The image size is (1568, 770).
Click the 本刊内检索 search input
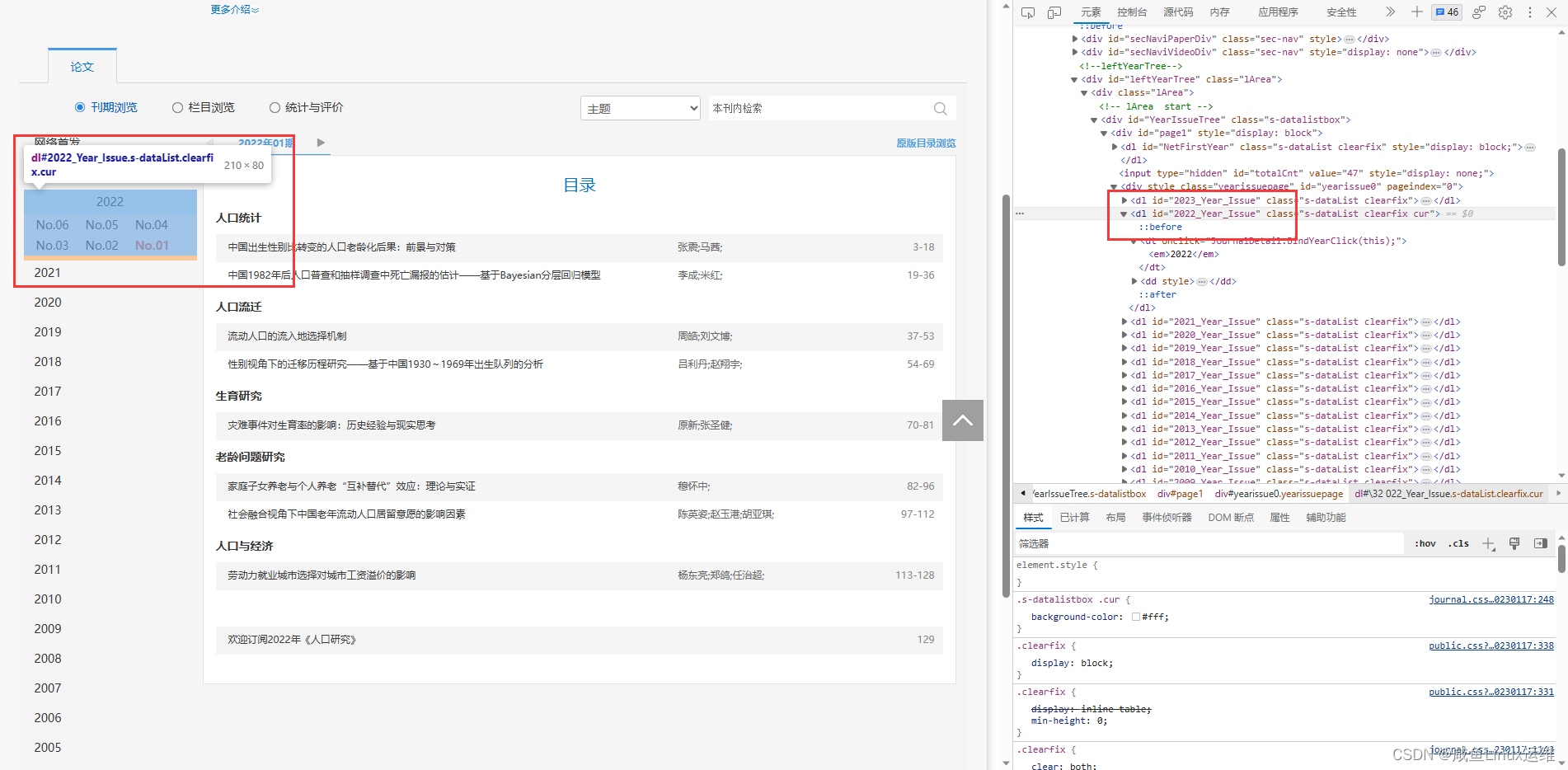819,108
